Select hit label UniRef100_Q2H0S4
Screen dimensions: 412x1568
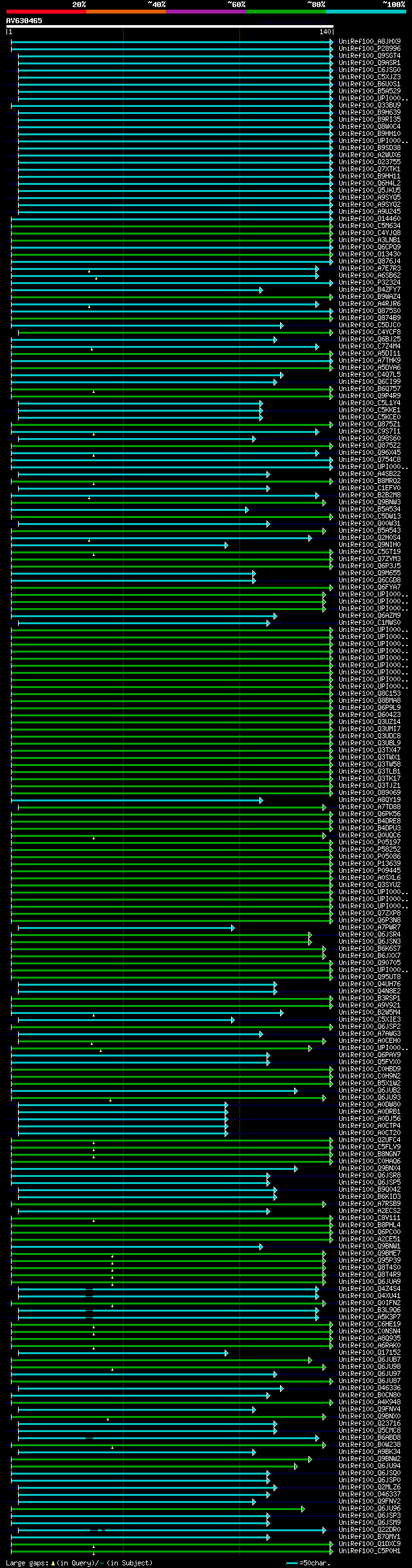(370, 537)
